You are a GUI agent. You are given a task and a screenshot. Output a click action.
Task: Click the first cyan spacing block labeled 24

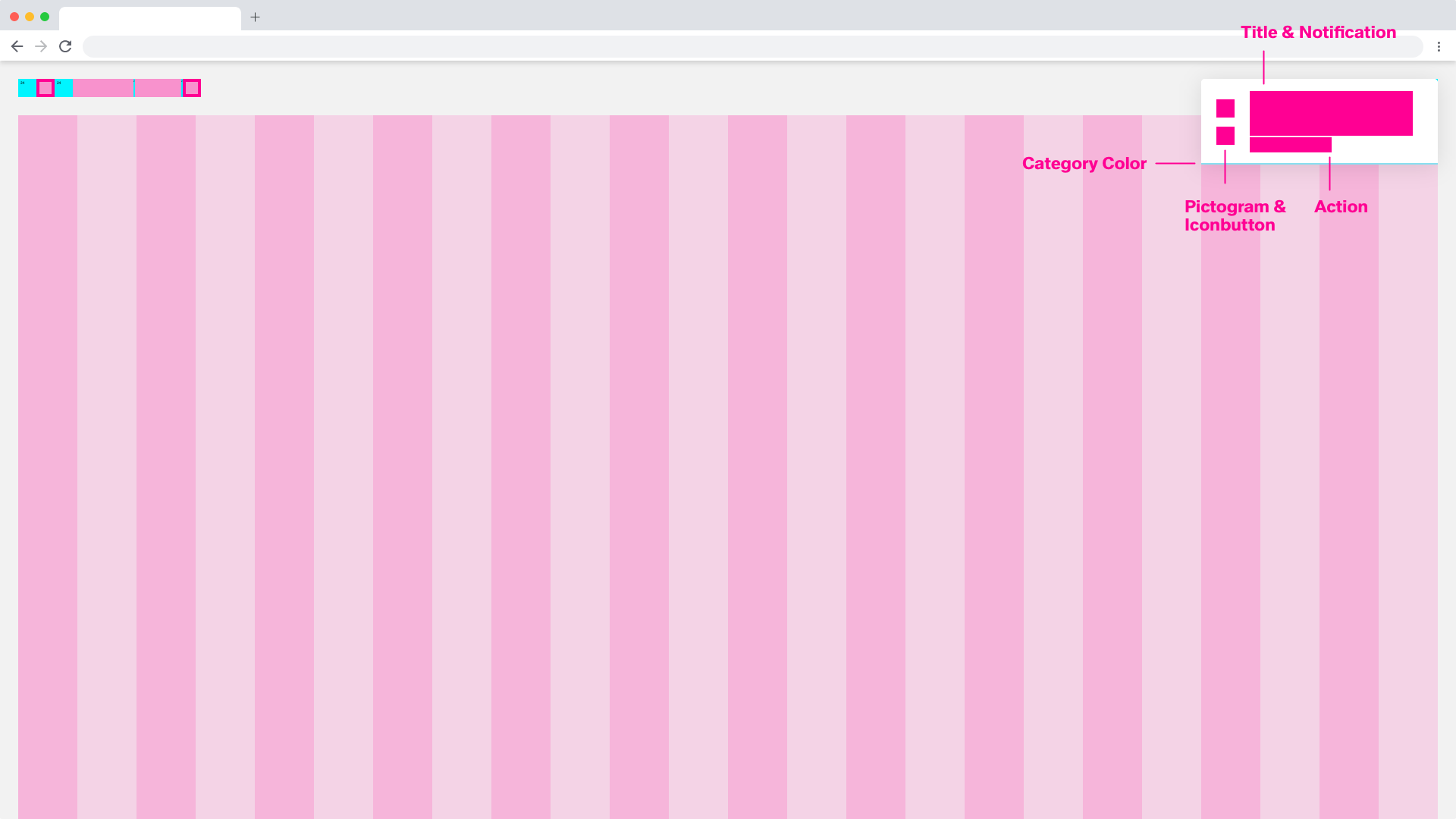27,88
